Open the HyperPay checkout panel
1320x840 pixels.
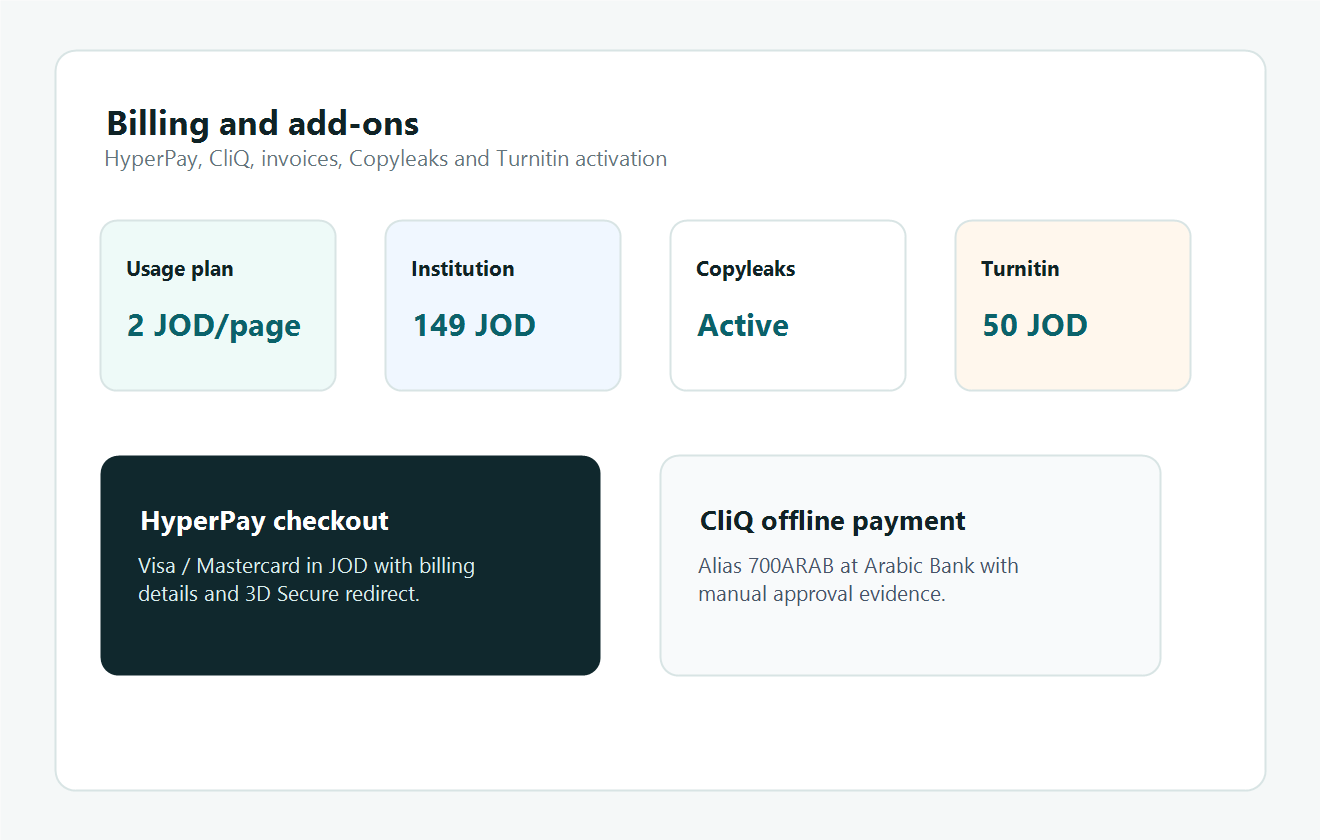(x=350, y=565)
